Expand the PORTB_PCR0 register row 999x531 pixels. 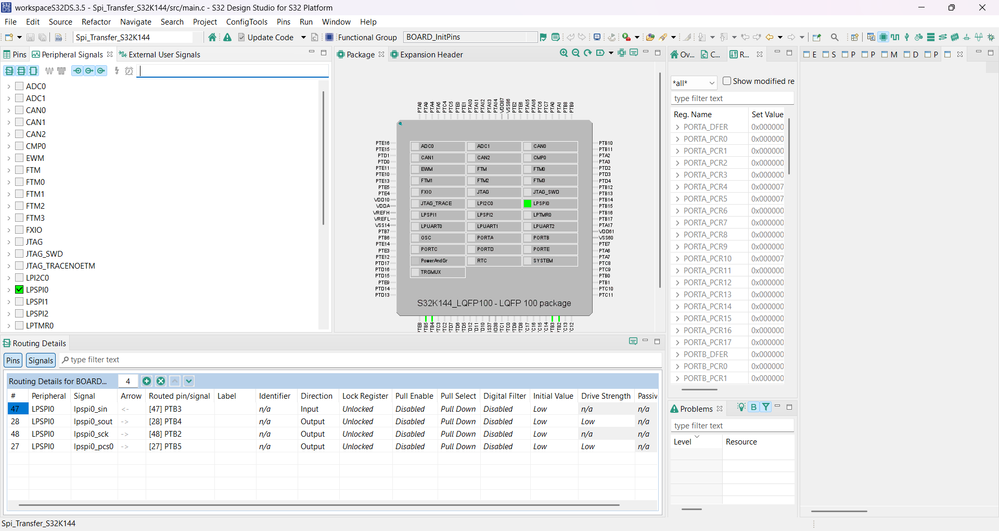click(x=677, y=366)
